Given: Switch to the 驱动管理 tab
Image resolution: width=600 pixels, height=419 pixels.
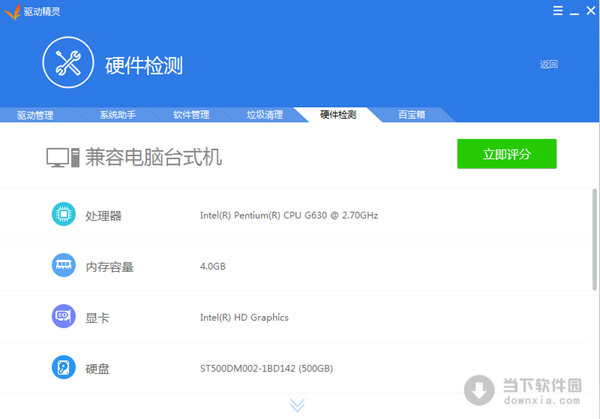Looking at the screenshot, I should tap(35, 115).
